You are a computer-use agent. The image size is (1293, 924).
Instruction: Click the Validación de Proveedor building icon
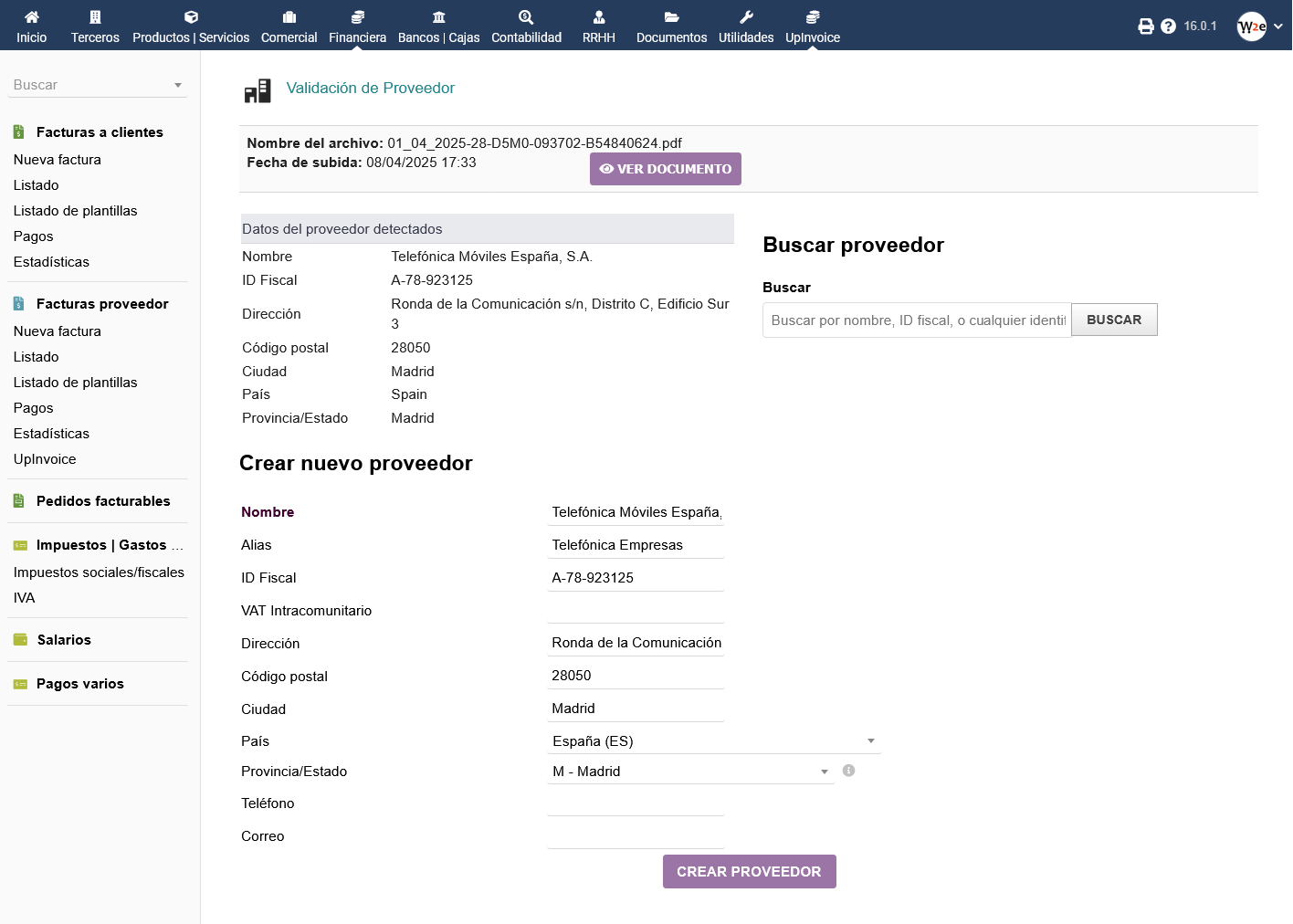[258, 90]
